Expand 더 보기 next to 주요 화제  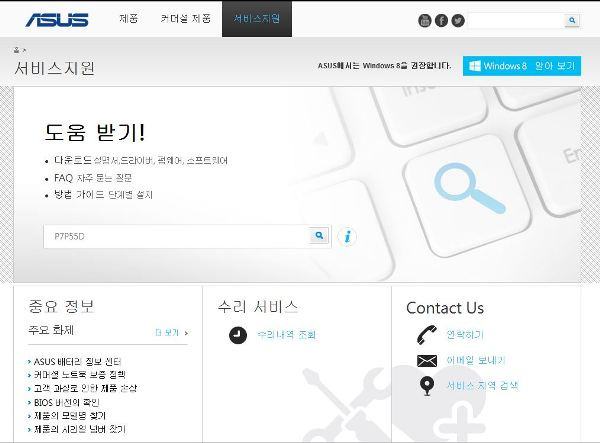(x=171, y=333)
